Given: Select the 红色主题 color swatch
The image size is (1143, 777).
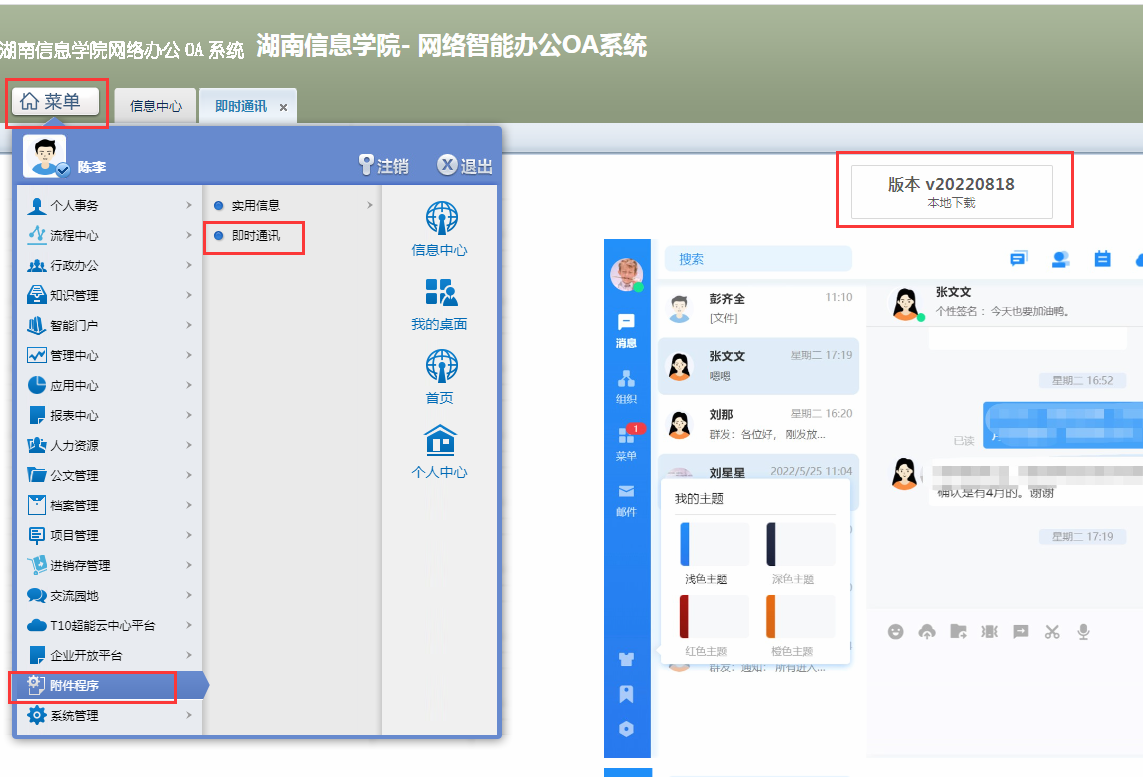Looking at the screenshot, I should click(714, 617).
